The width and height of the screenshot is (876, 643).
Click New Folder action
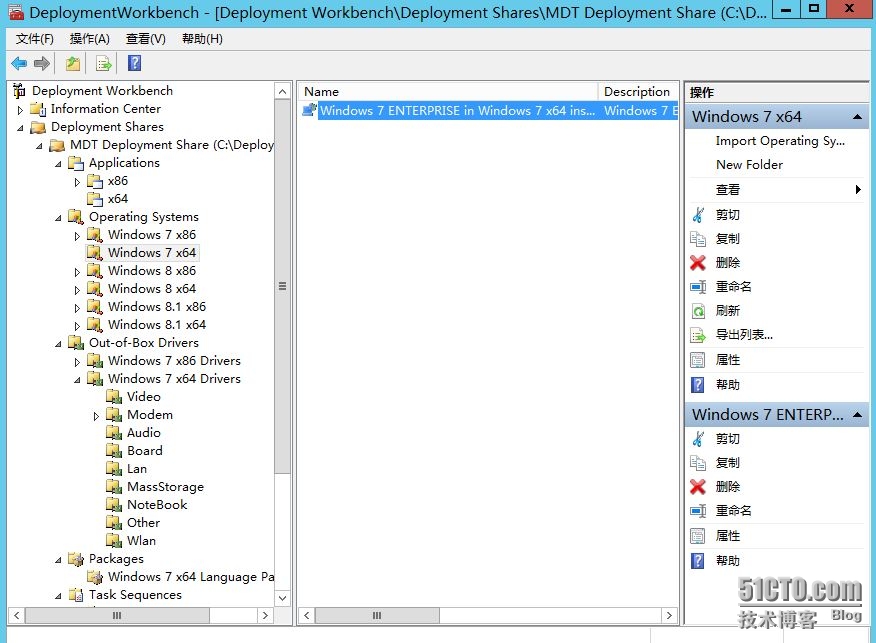[750, 165]
